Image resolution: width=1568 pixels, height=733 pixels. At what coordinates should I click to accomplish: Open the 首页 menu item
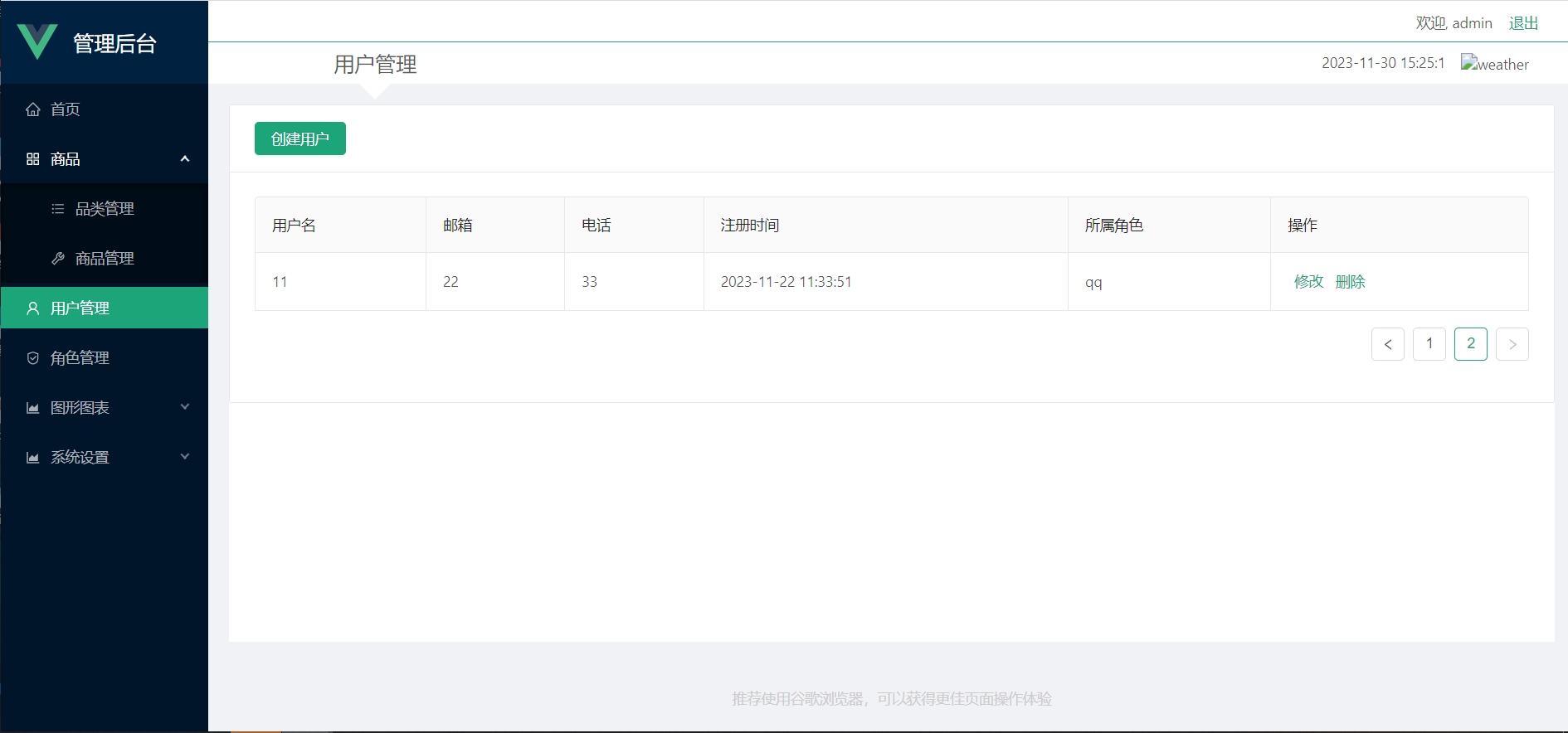point(105,109)
